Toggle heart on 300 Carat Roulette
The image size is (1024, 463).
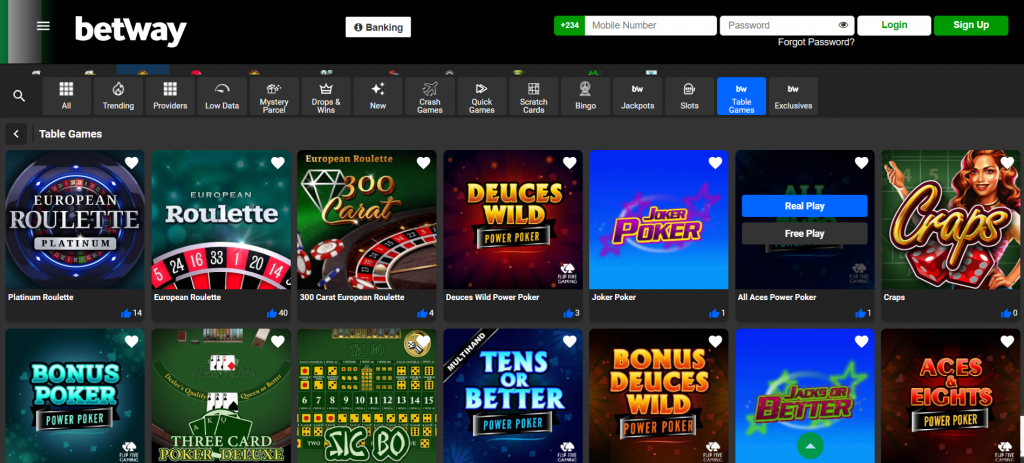pyautogui.click(x=423, y=163)
